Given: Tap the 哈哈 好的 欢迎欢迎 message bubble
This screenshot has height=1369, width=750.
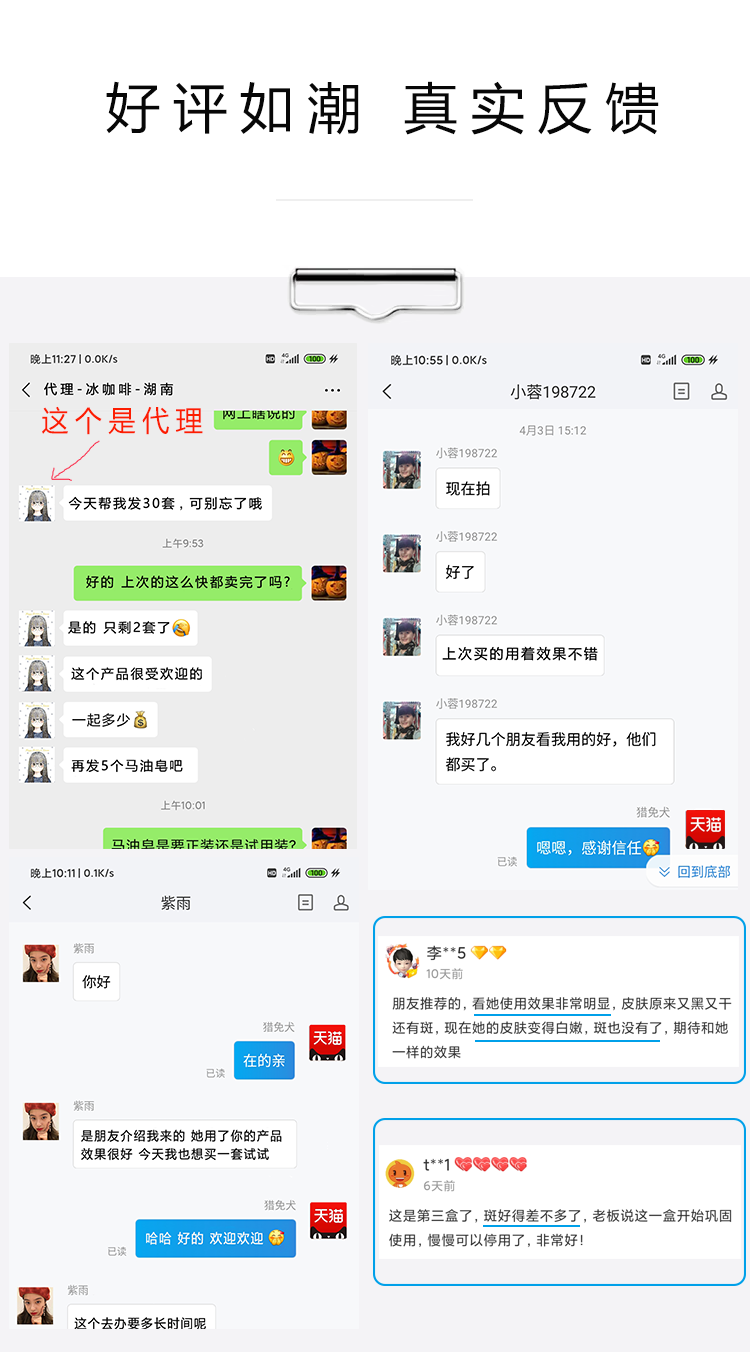Looking at the screenshot, I should point(215,1238).
